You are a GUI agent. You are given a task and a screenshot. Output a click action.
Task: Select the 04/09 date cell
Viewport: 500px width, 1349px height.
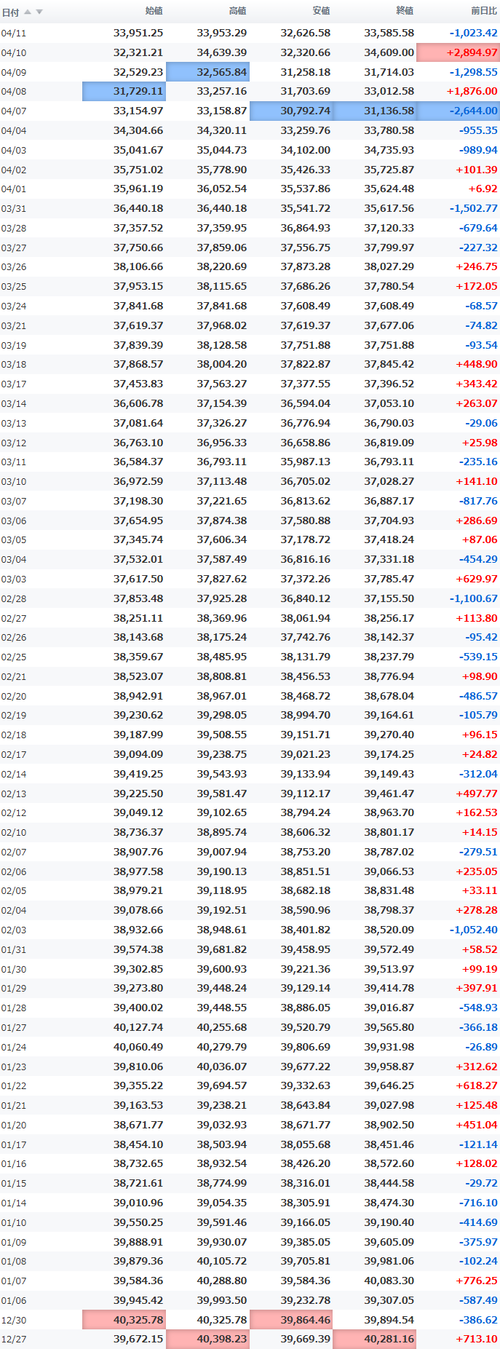click(x=13, y=72)
